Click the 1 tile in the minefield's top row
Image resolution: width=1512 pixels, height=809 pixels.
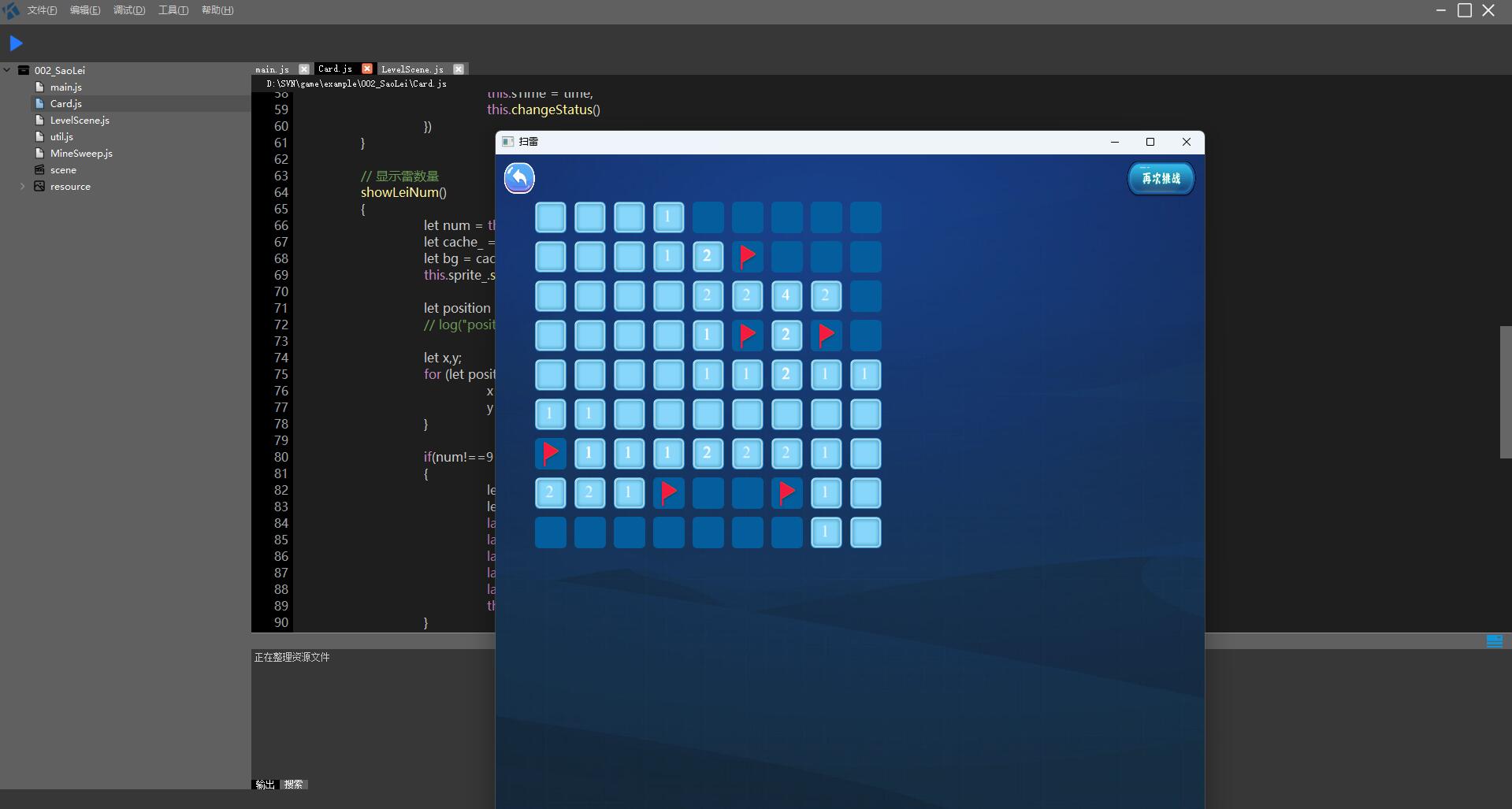pyautogui.click(x=668, y=217)
